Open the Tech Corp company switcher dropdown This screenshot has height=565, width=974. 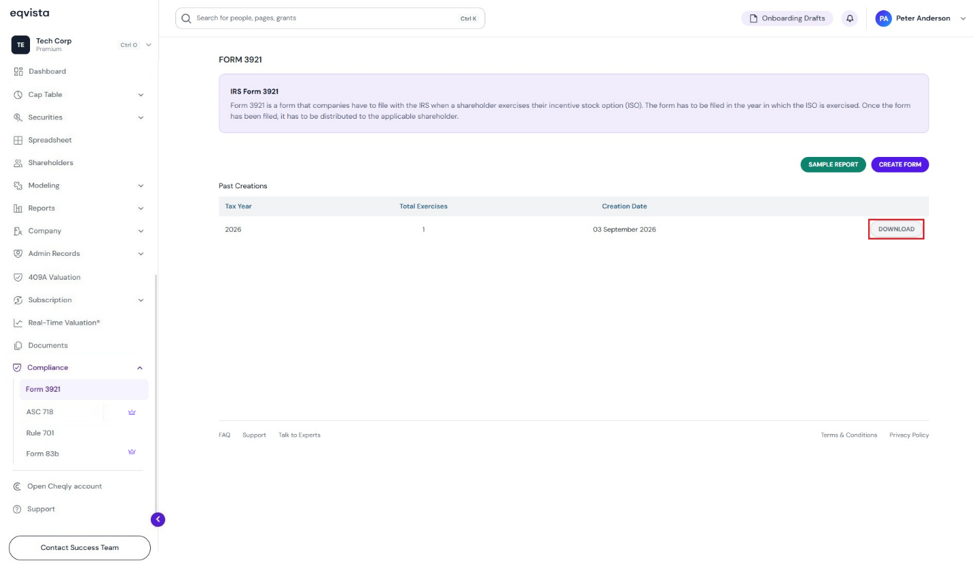[x=148, y=45]
